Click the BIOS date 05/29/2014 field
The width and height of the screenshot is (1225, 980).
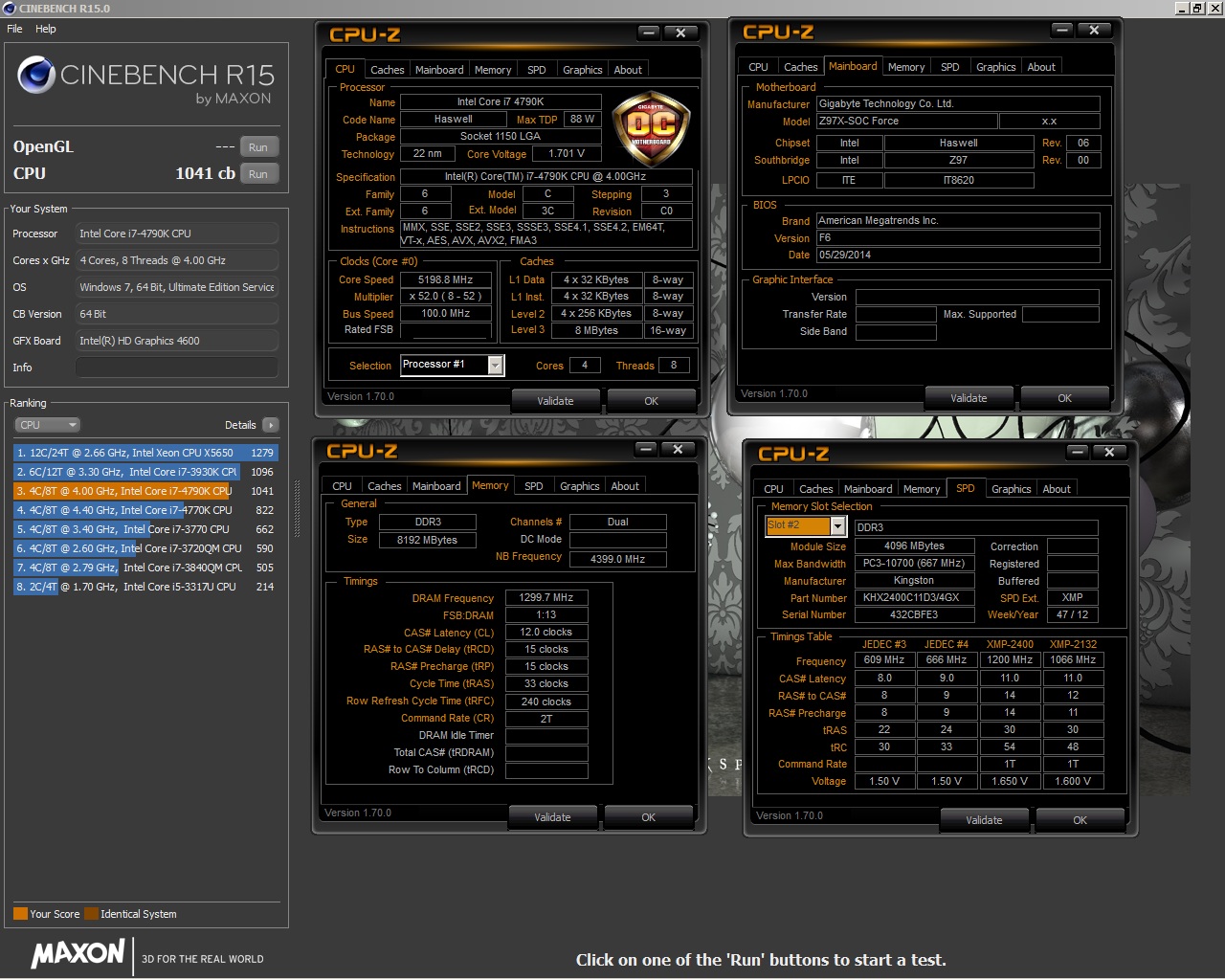click(957, 256)
